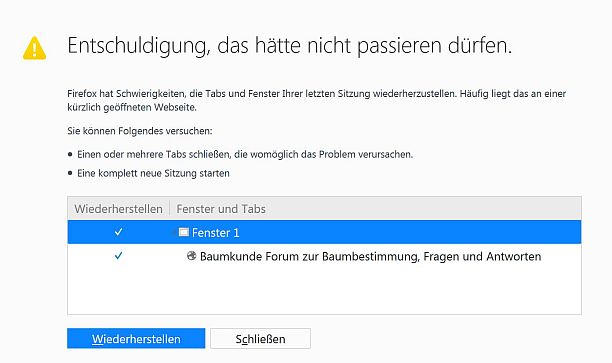The height and width of the screenshot is (363, 612).
Task: Select the Fenster 1 row label
Action: 215,233
